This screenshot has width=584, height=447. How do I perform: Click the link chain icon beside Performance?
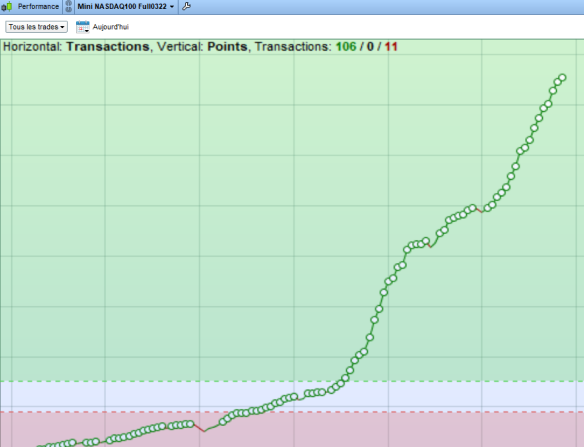(69, 6)
